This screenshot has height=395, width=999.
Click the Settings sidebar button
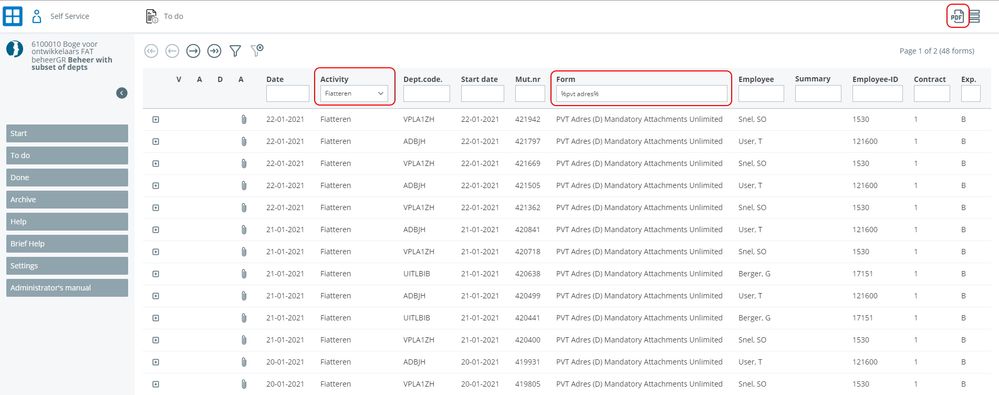pyautogui.click(x=67, y=266)
